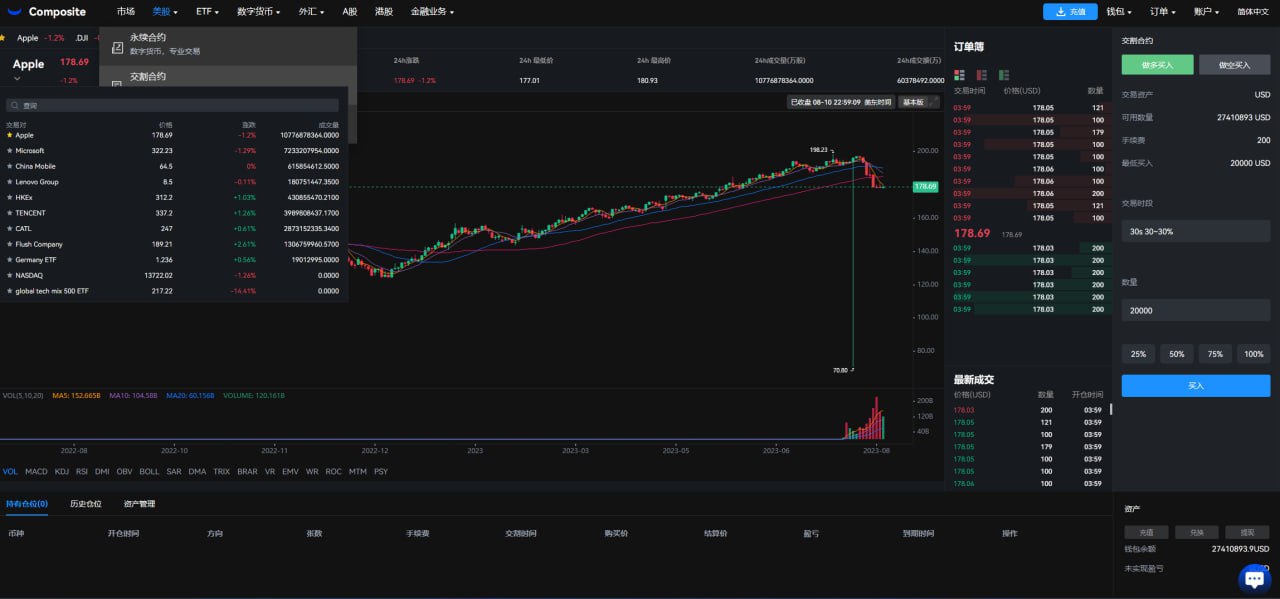Image resolution: width=1280 pixels, height=599 pixels.
Task: Click the 永续合约 contract icon in dropdown
Action: pyautogui.click(x=117, y=47)
